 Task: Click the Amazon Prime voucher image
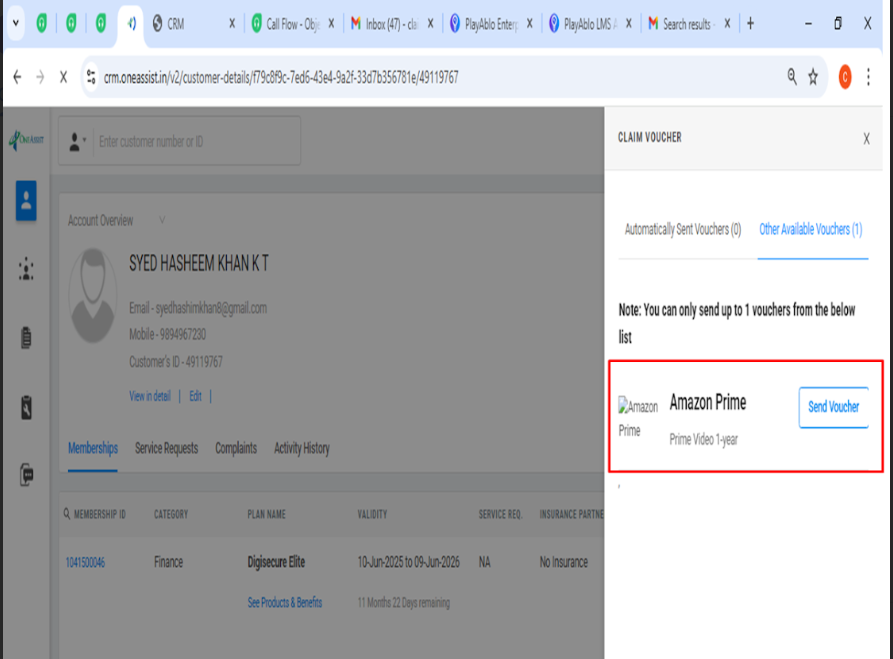[x=638, y=417]
